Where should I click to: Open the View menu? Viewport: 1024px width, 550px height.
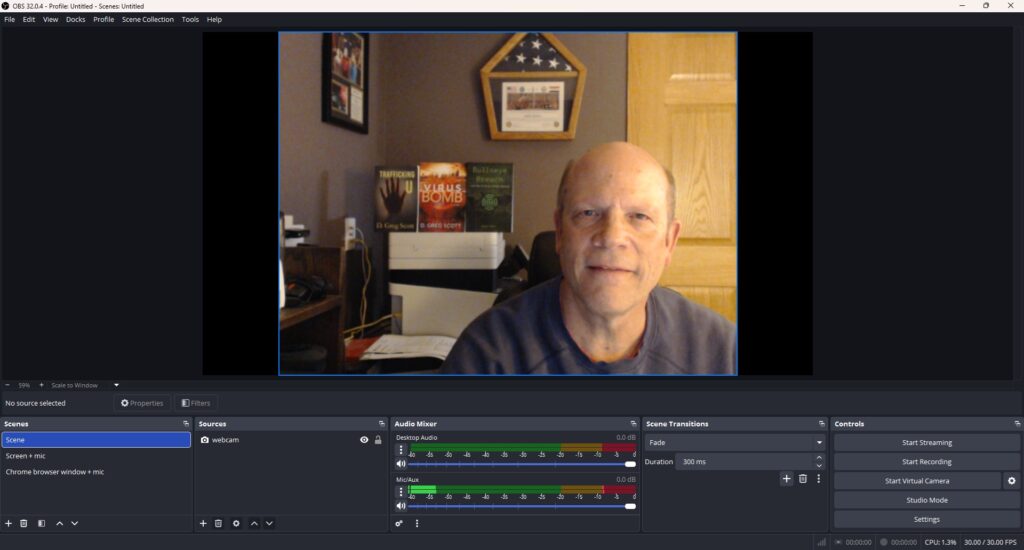[50, 20]
